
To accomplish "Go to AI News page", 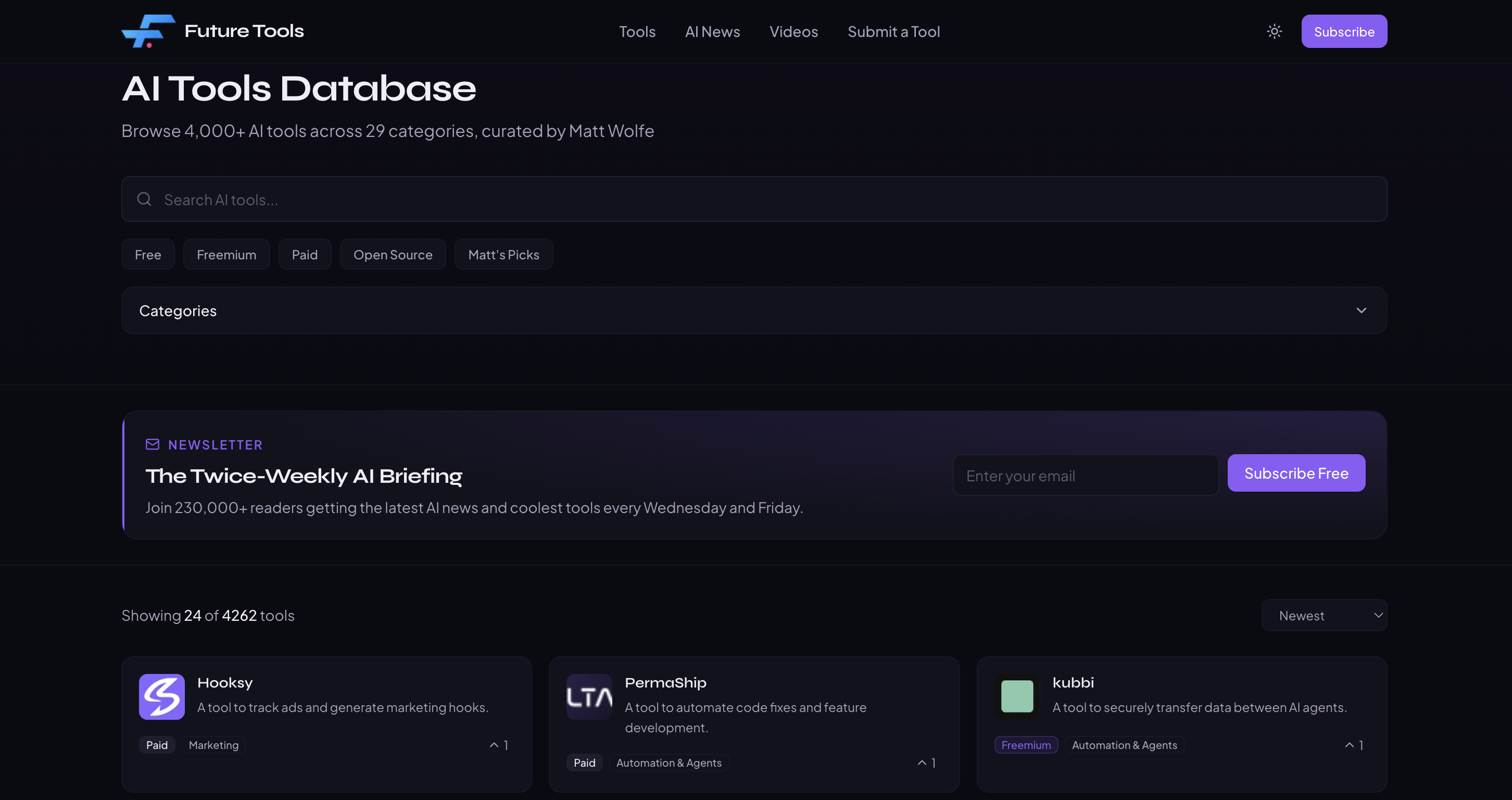I will click(712, 31).
